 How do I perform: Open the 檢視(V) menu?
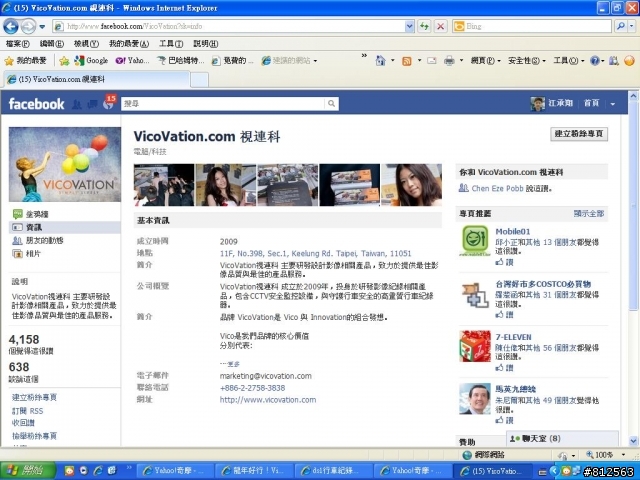click(x=86, y=43)
